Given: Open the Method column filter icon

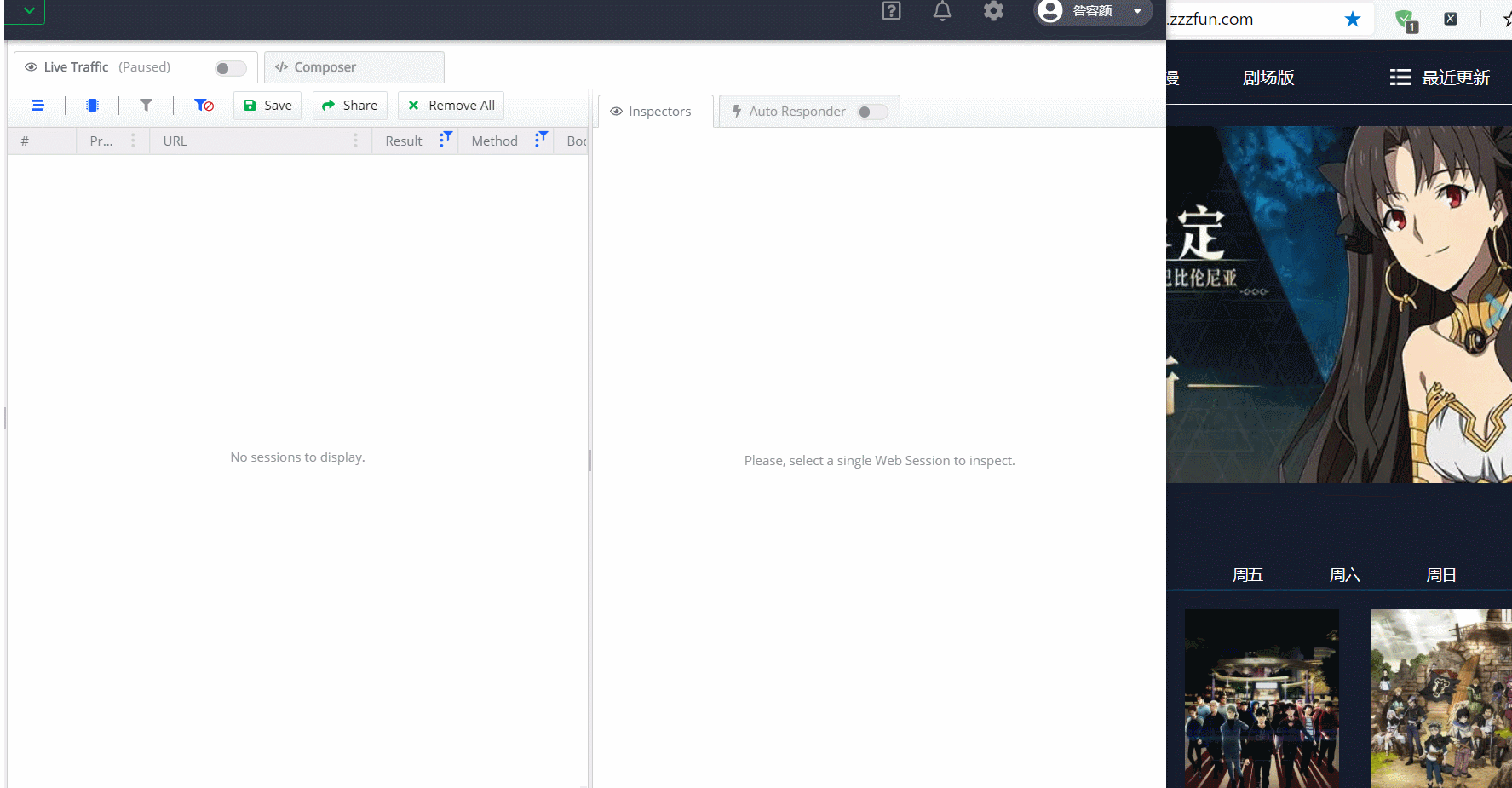Looking at the screenshot, I should pos(541,140).
